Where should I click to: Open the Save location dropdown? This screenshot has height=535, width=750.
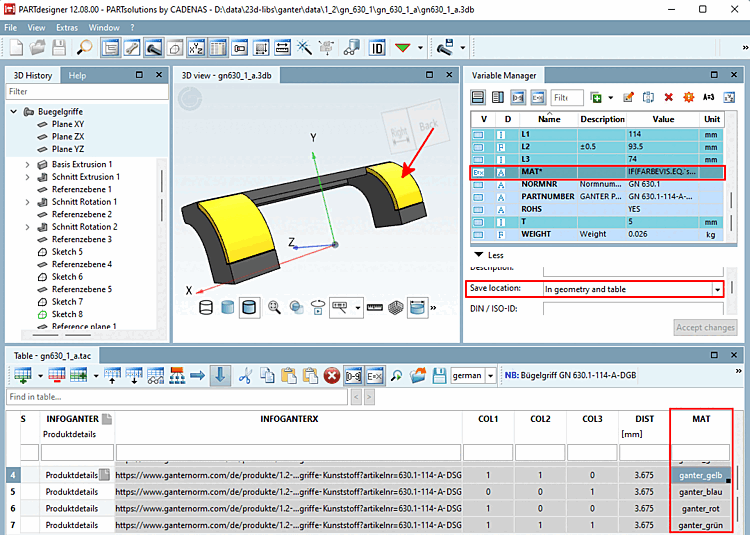pos(717,288)
